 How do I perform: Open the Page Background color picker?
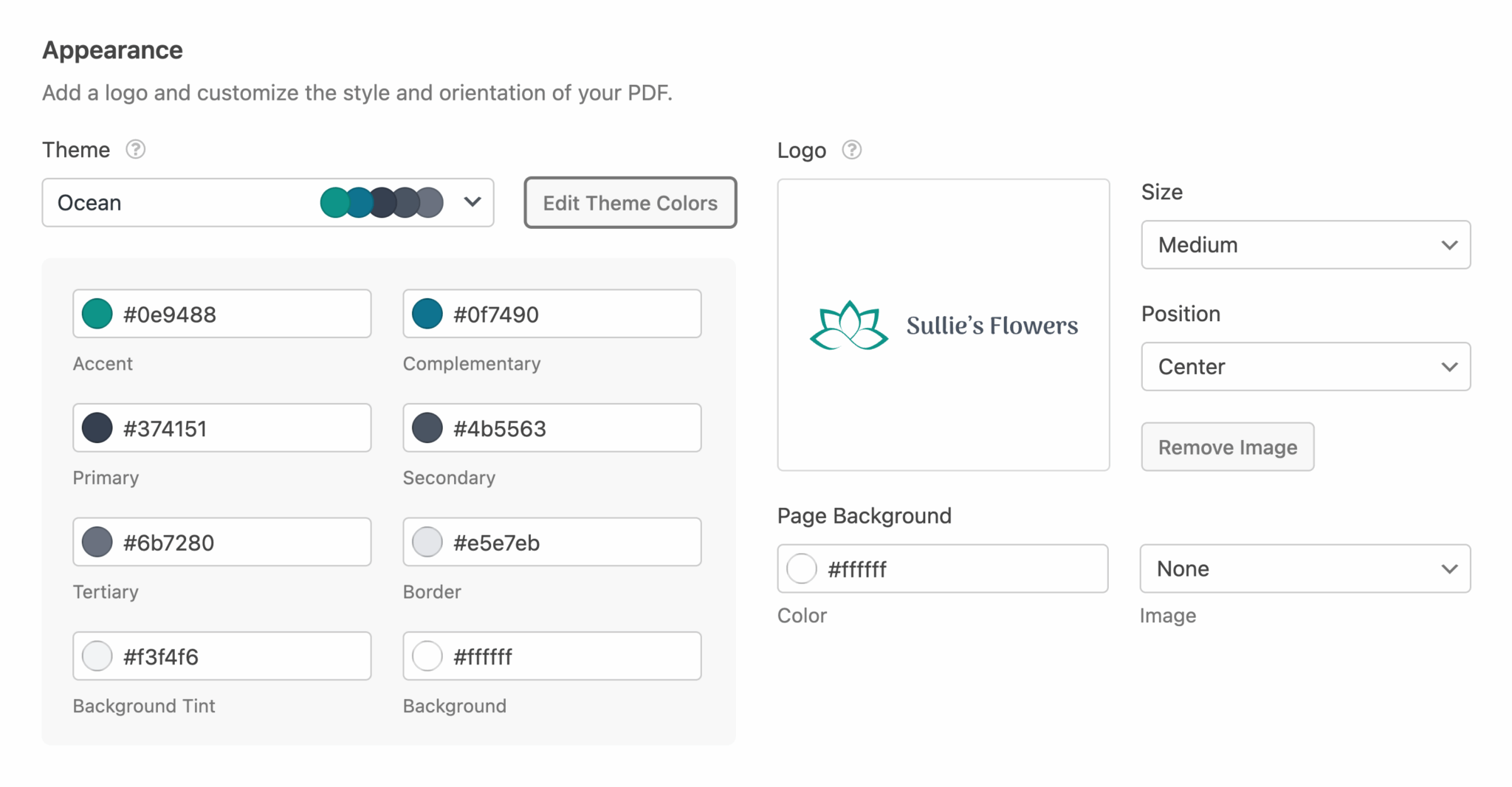(x=801, y=568)
